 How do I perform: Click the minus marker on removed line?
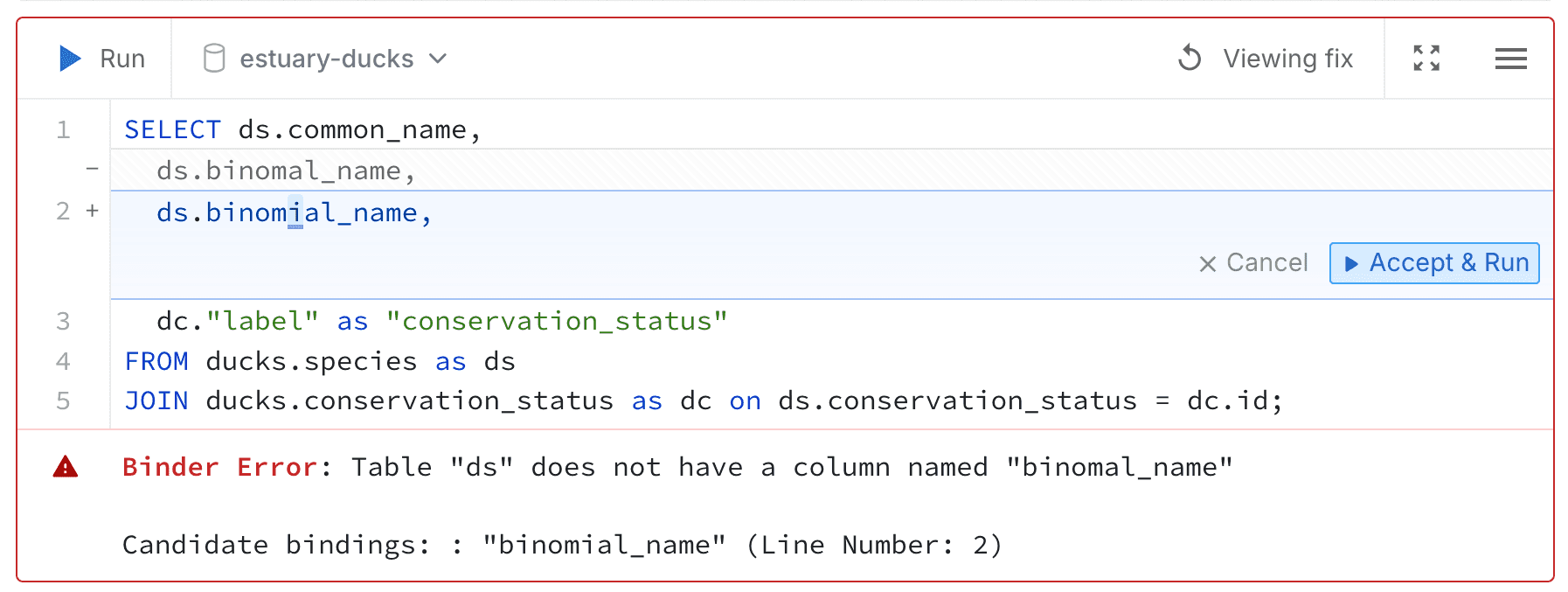(x=92, y=169)
